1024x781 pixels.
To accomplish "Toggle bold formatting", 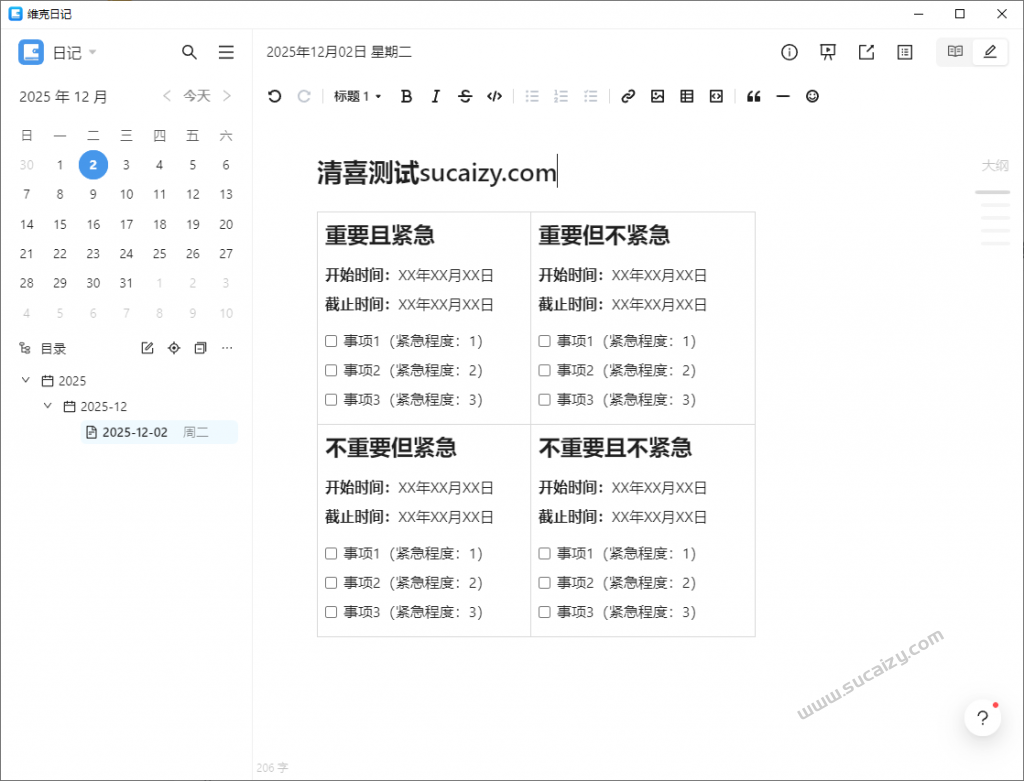I will pos(406,96).
